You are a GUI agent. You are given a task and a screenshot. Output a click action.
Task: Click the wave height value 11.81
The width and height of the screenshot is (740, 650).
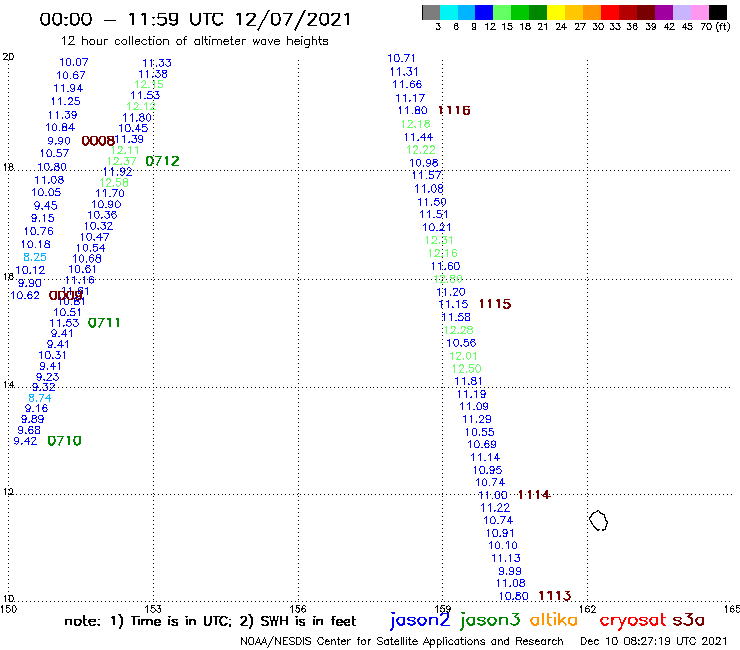468,381
